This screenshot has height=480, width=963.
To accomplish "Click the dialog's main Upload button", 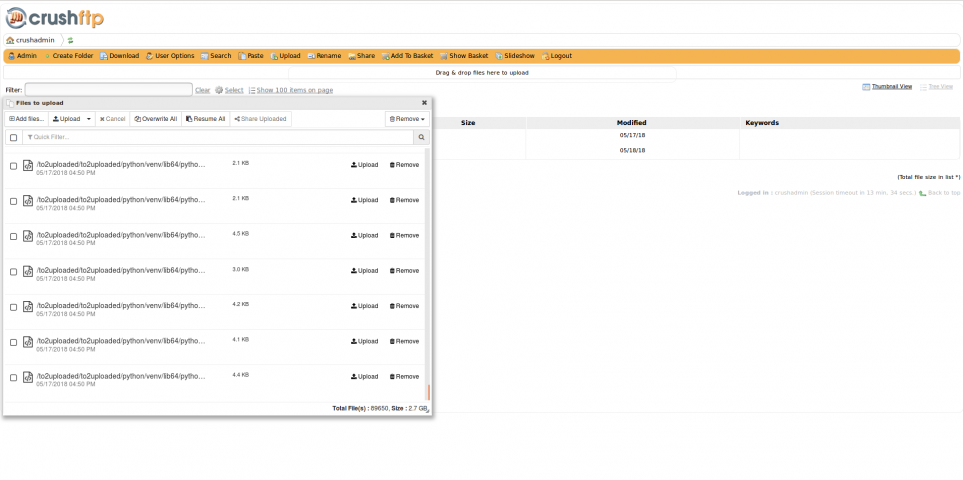I will click(66, 119).
